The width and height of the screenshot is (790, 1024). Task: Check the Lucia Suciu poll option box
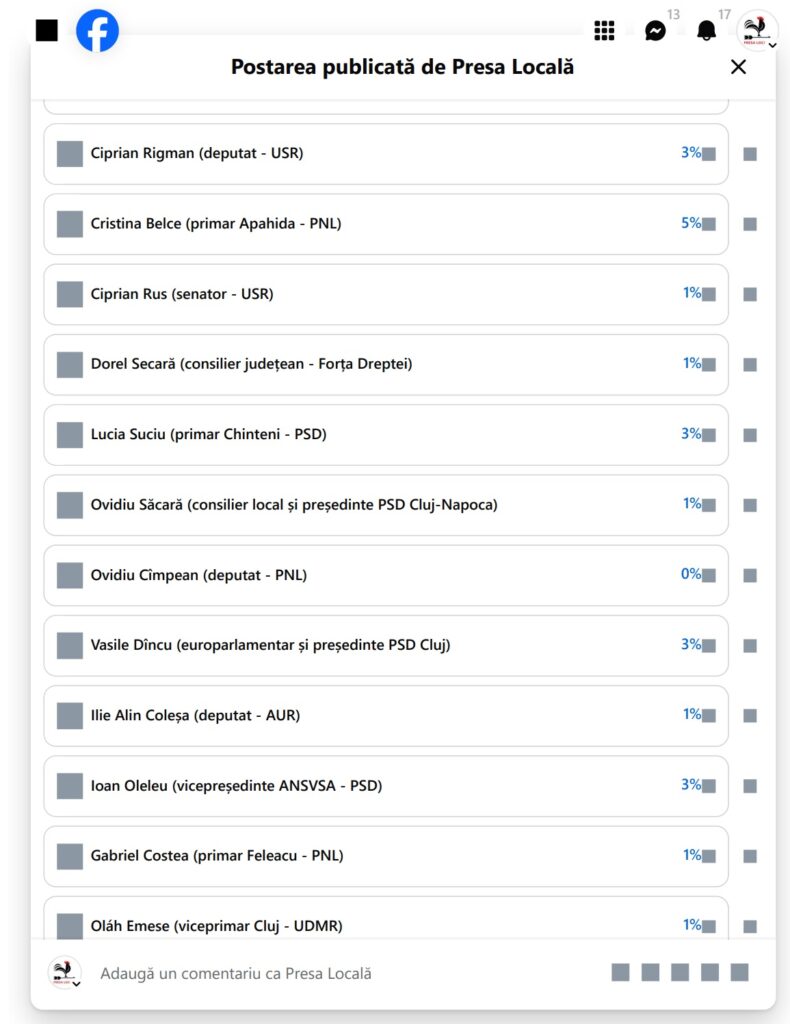70,435
